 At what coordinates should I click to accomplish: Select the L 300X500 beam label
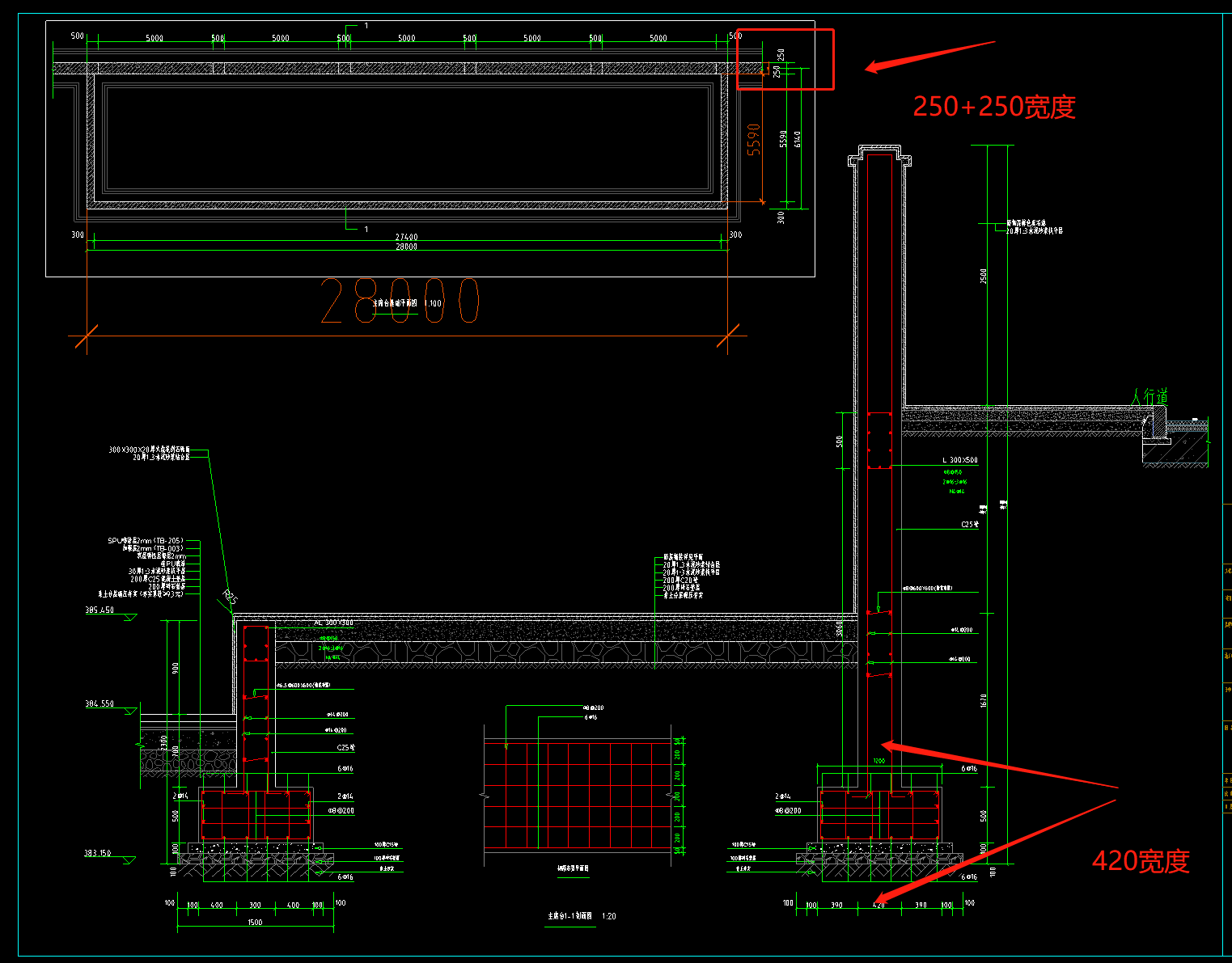coord(960,460)
